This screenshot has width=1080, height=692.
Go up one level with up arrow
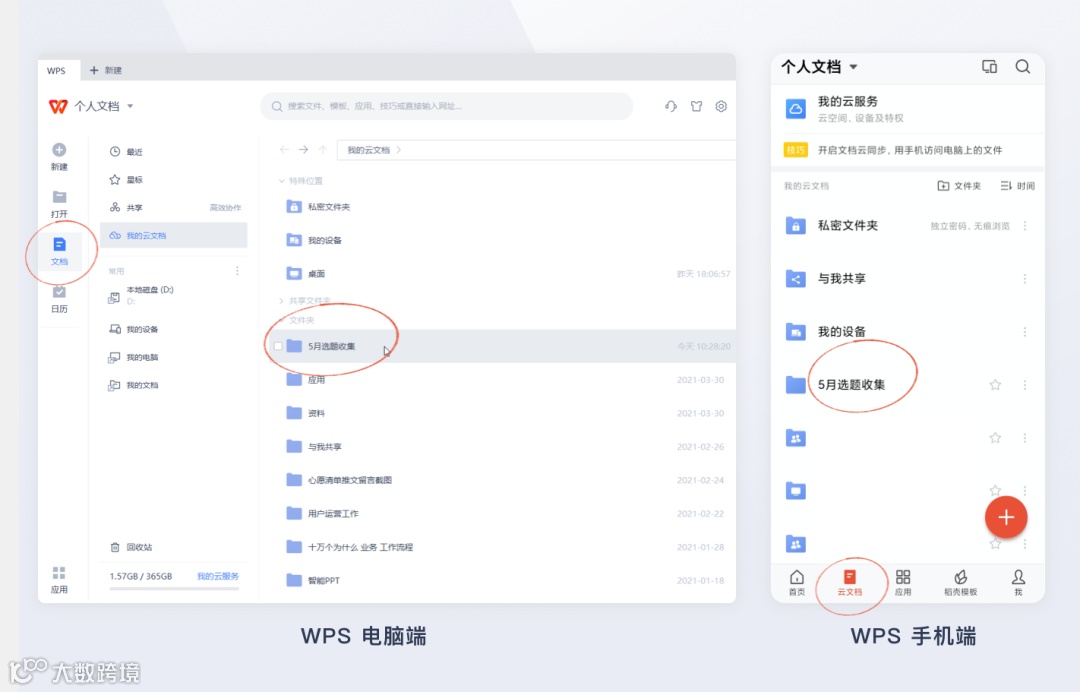click(322, 149)
